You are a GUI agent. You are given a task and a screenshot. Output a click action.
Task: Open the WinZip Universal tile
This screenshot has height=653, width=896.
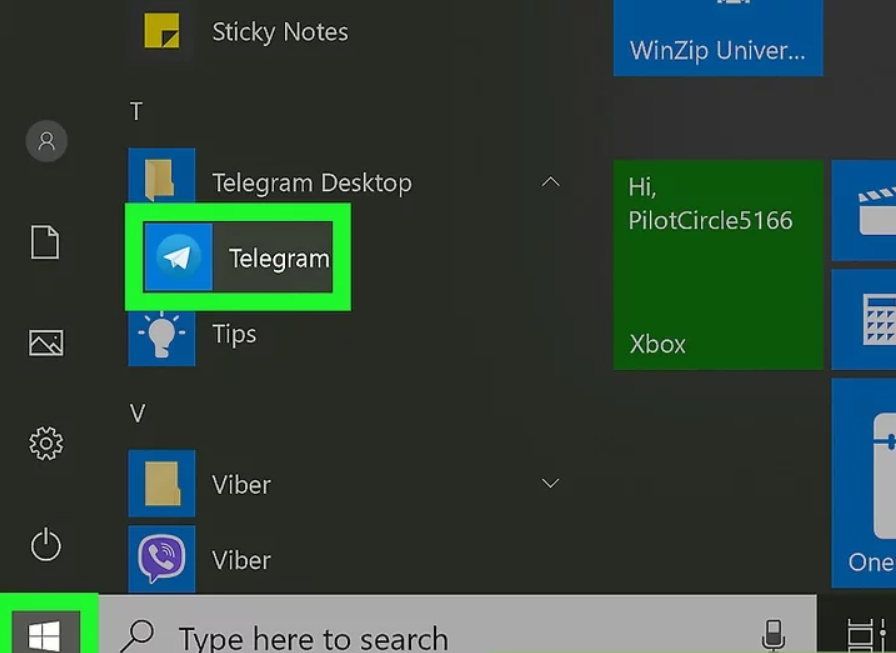pyautogui.click(x=717, y=38)
